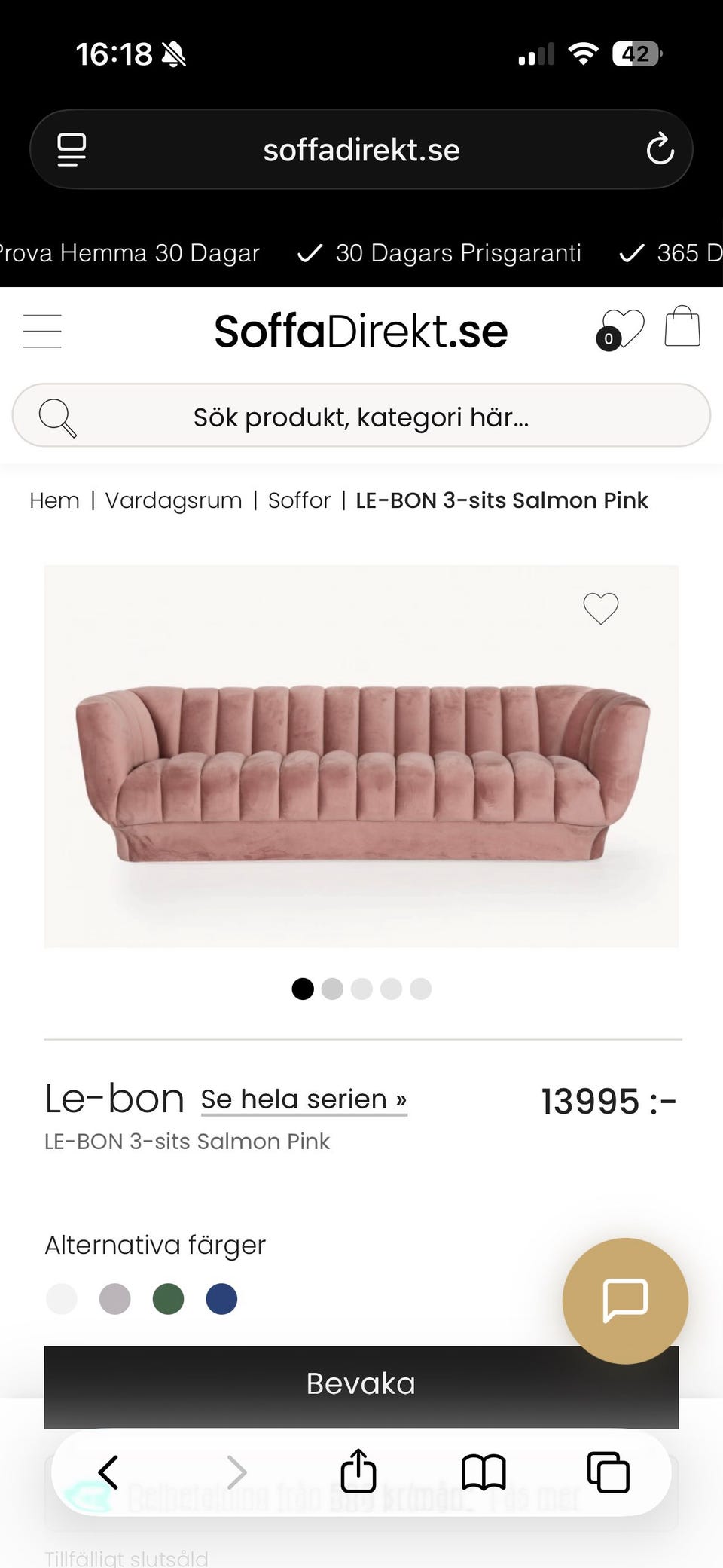Open Safari bookmarks book icon
723x1568 pixels.
tap(484, 1472)
